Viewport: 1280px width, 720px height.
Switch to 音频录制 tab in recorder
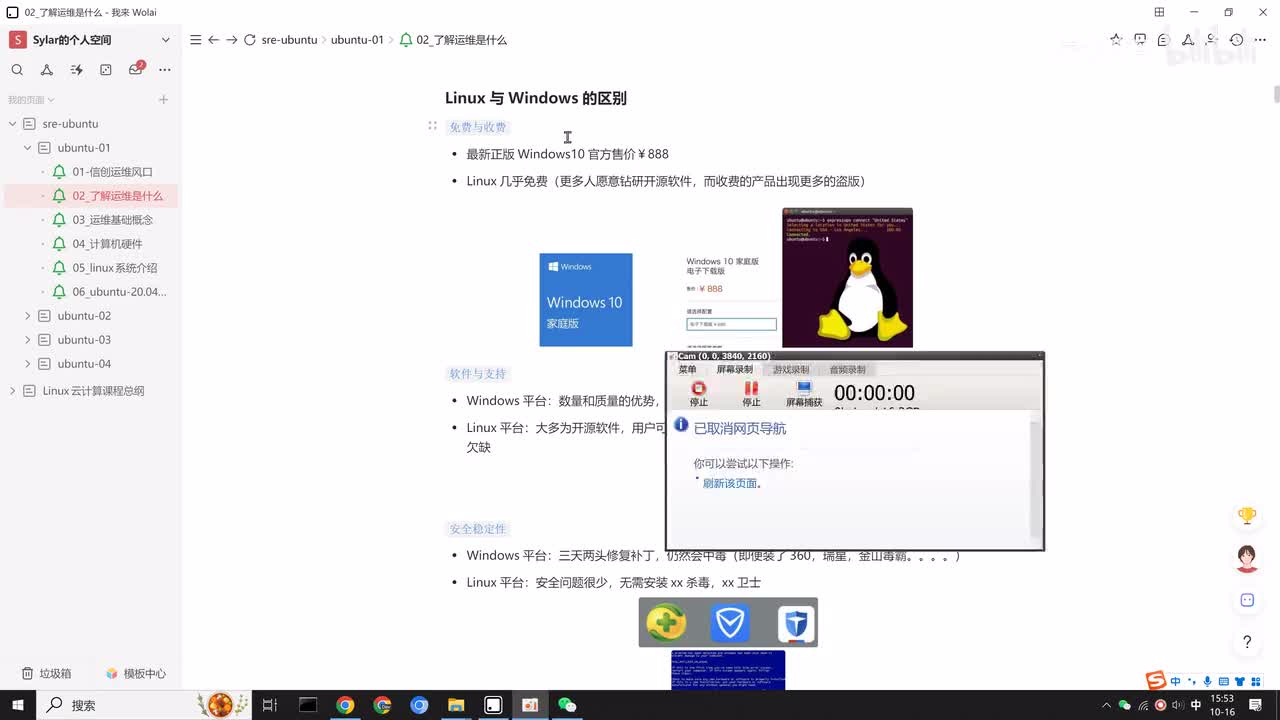tap(847, 370)
